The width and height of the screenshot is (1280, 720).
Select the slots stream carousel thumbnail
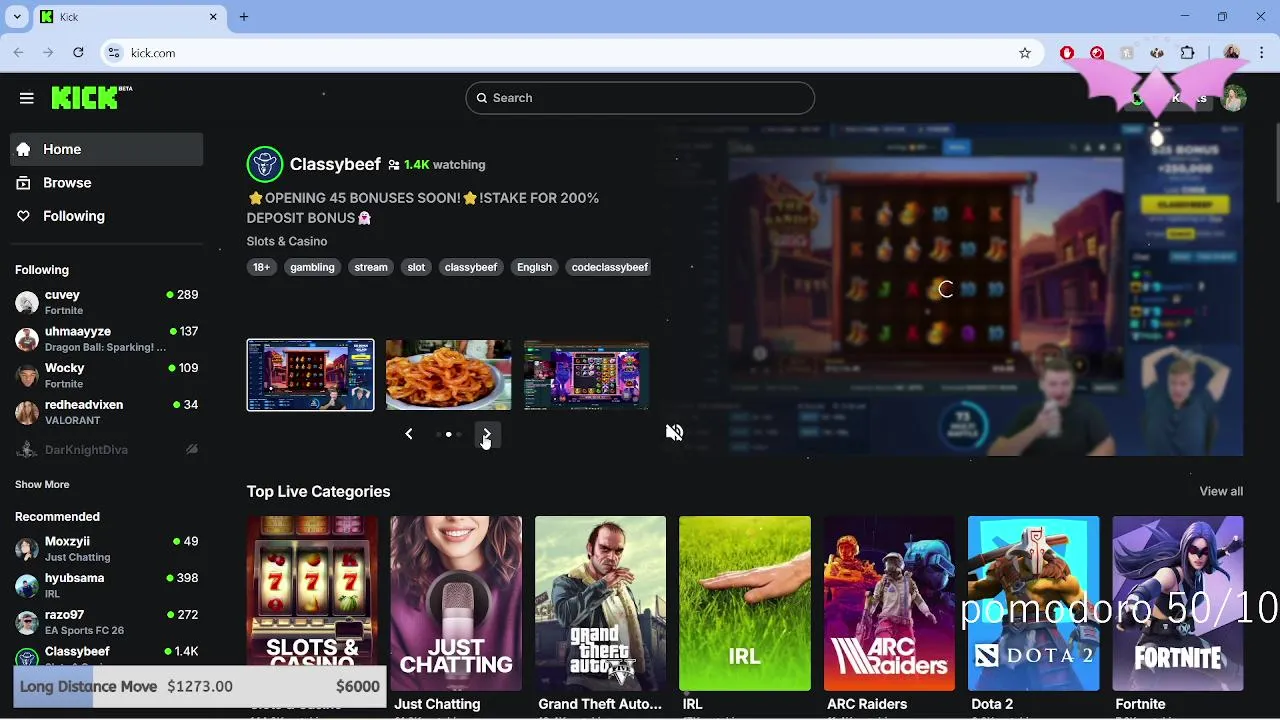coord(311,375)
